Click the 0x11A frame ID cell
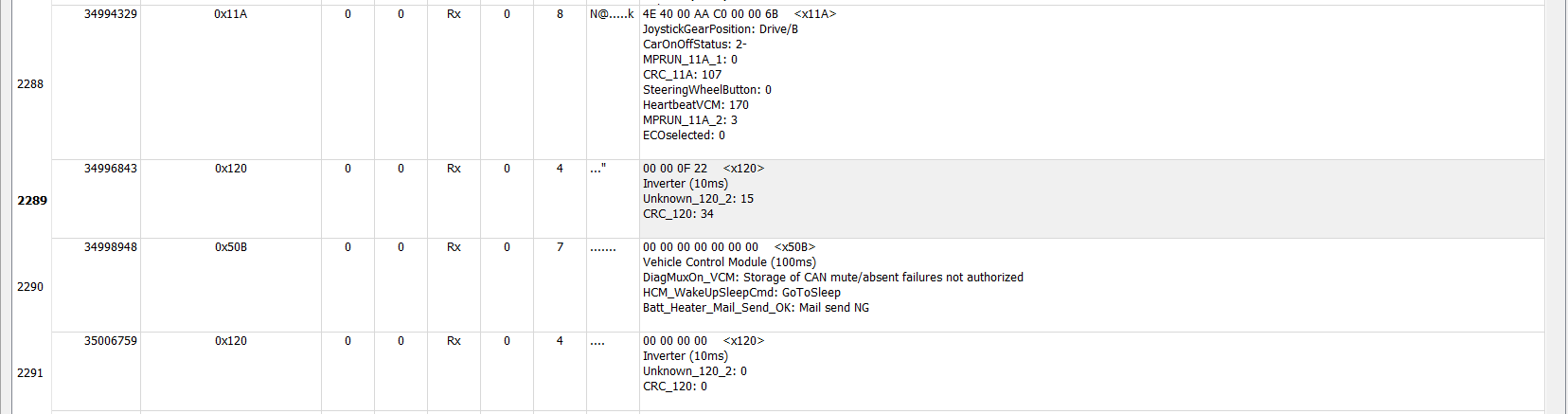Screen dimensions: 1568x414 pyautogui.click(x=230, y=14)
